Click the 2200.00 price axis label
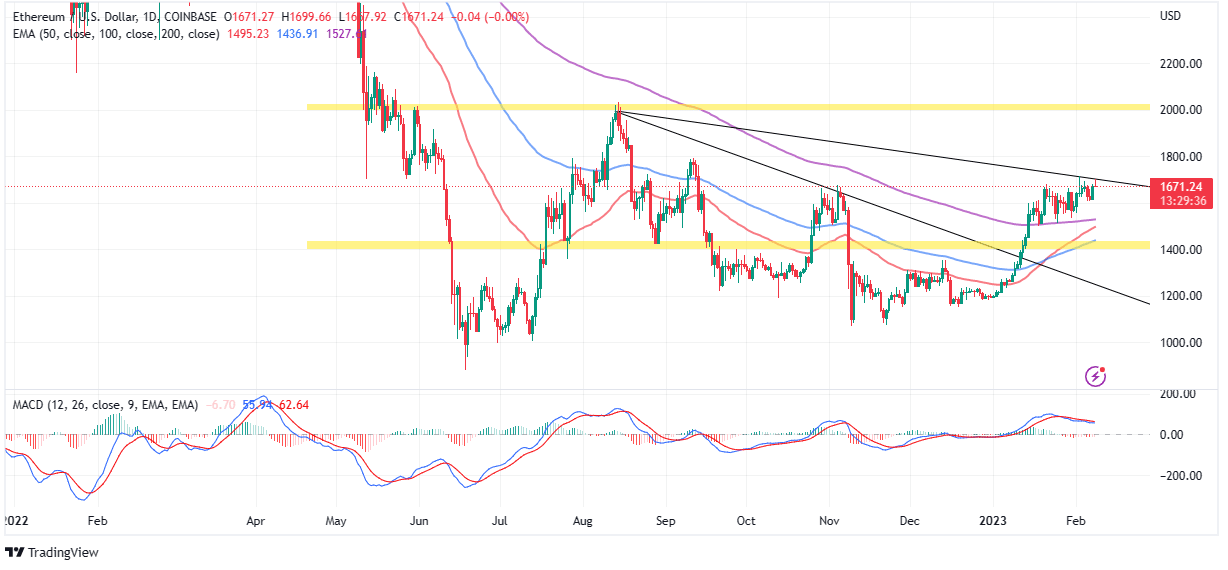This screenshot has height=570, width=1228. [x=1180, y=64]
